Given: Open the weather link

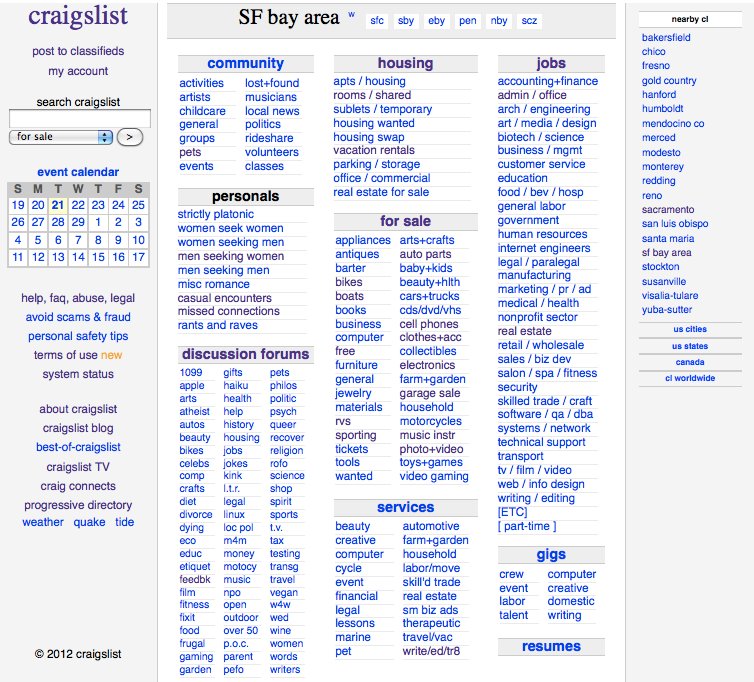Looking at the screenshot, I should coord(43,522).
